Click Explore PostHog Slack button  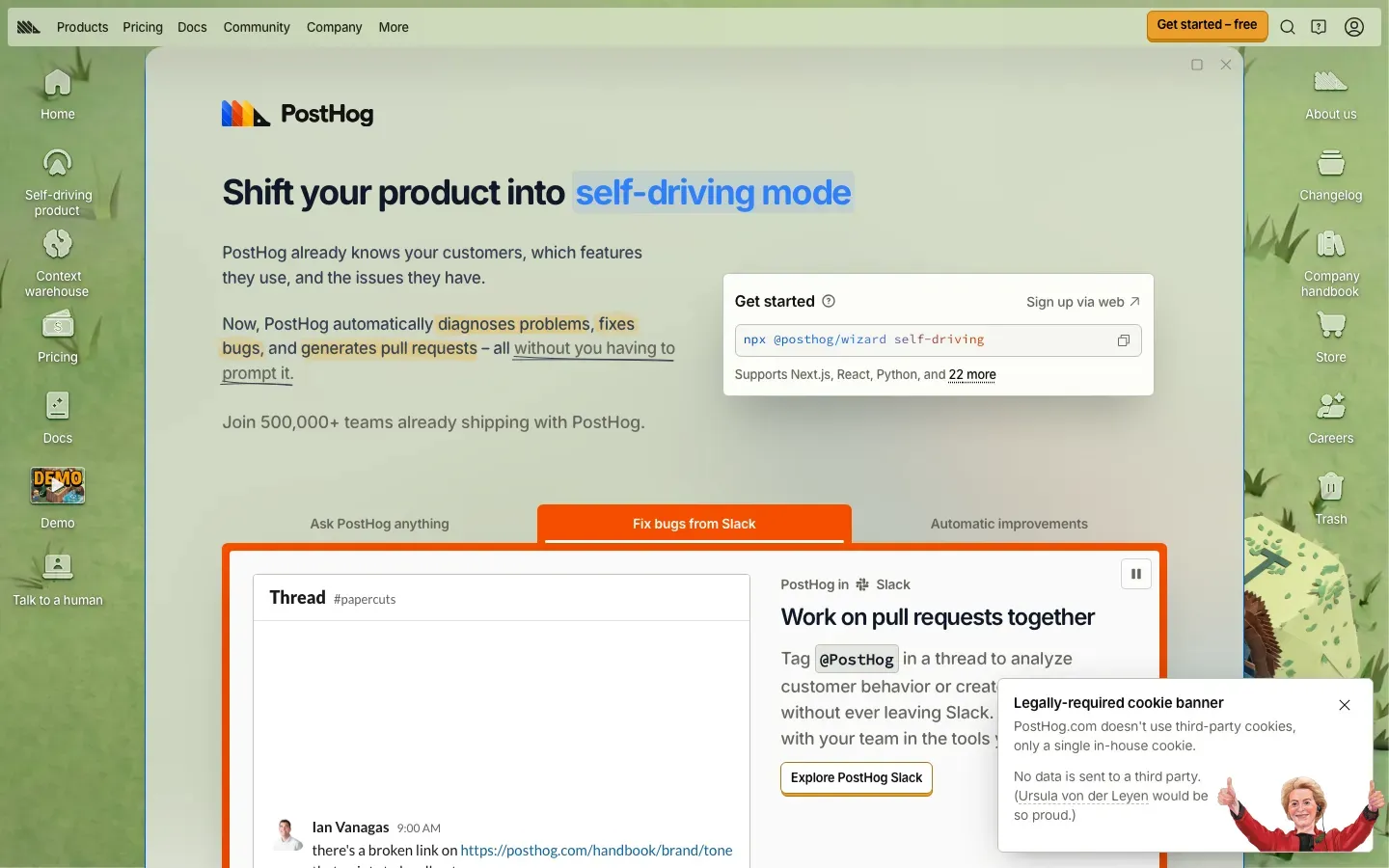click(857, 778)
